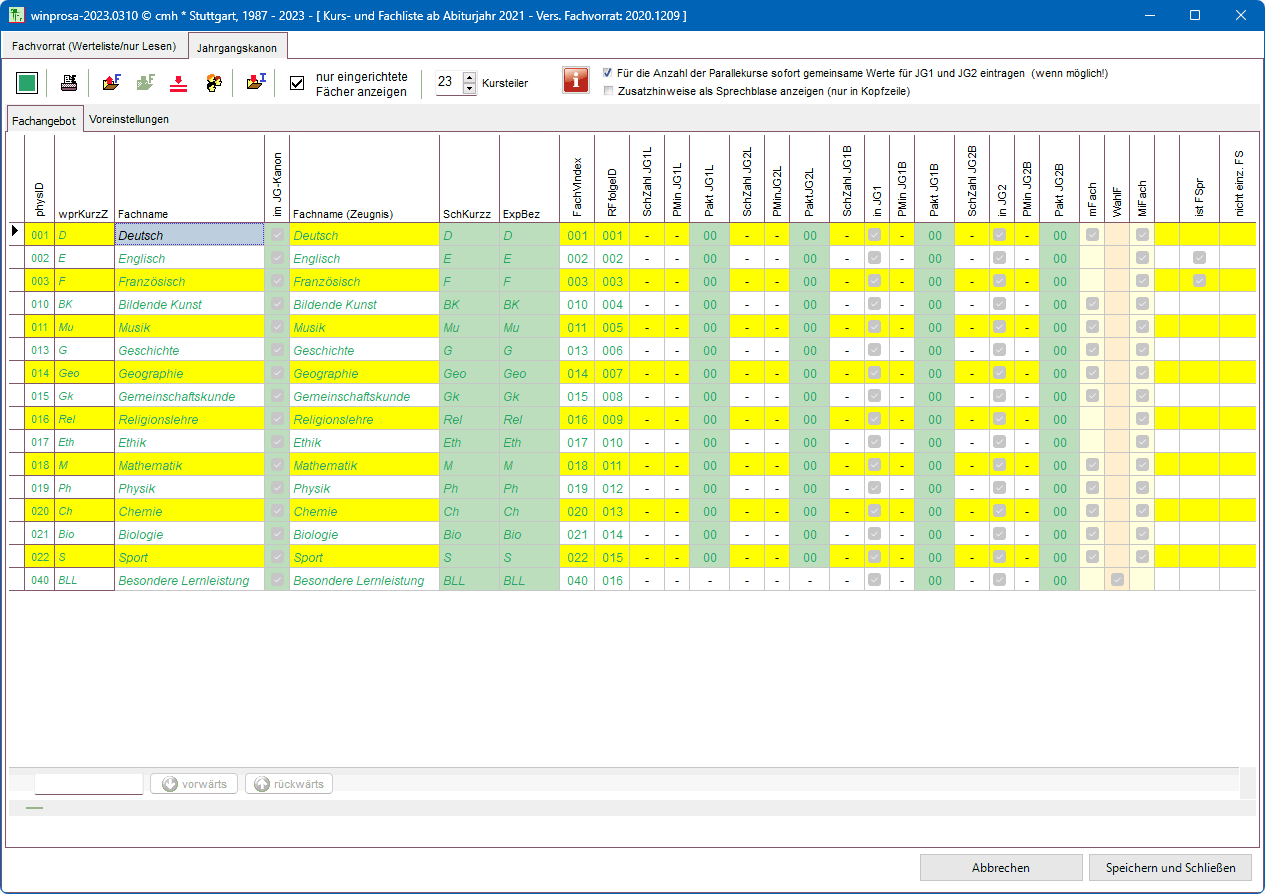Click the search field beside vorwärts
Screen dimensions: 1265x894
coord(89,784)
